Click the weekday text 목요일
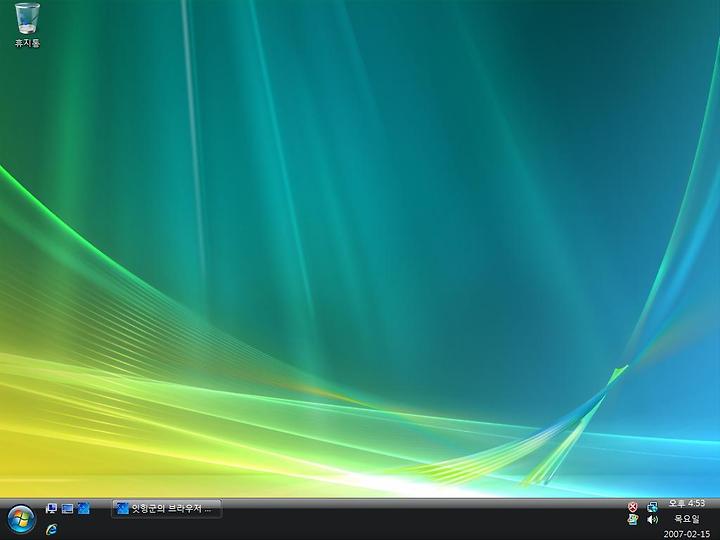The height and width of the screenshot is (540, 720). (686, 519)
